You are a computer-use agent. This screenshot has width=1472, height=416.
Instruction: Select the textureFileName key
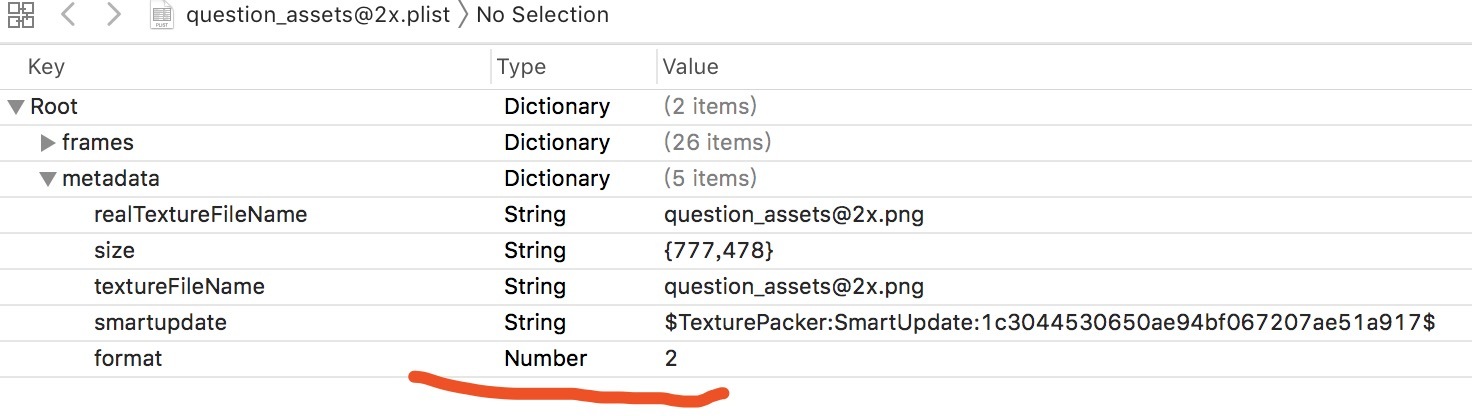point(179,287)
